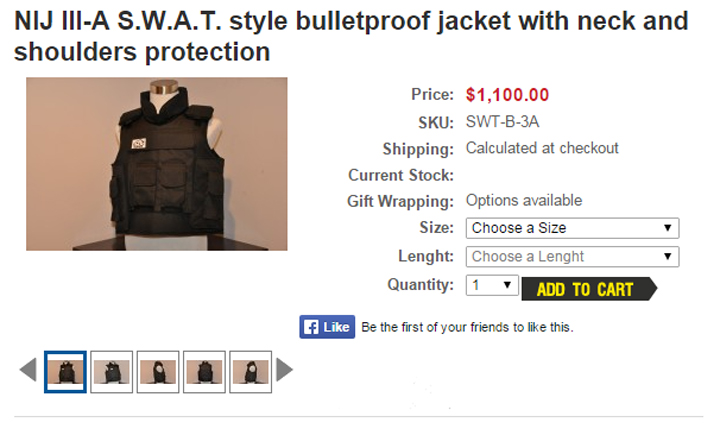Click the Current Stock label
Image resolution: width=720 pixels, height=435 pixels.
tap(401, 175)
